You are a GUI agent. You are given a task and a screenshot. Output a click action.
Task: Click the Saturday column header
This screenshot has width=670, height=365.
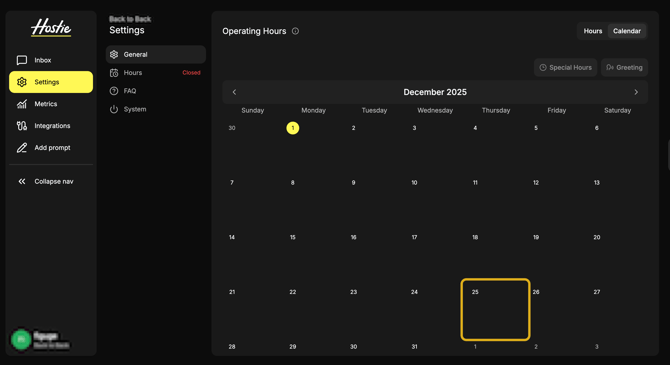pos(617,110)
